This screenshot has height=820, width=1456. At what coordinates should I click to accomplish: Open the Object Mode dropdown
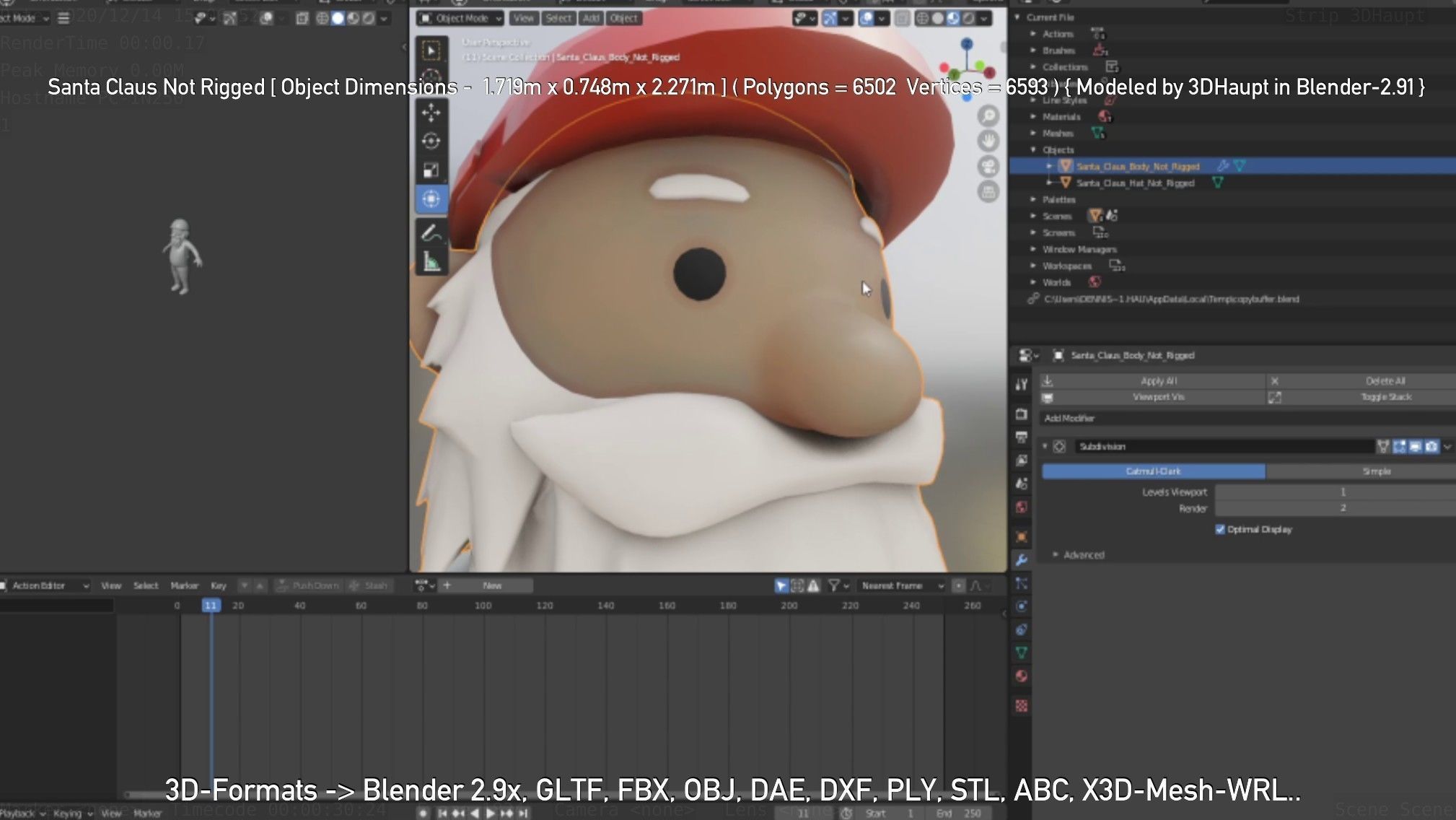coord(460,18)
